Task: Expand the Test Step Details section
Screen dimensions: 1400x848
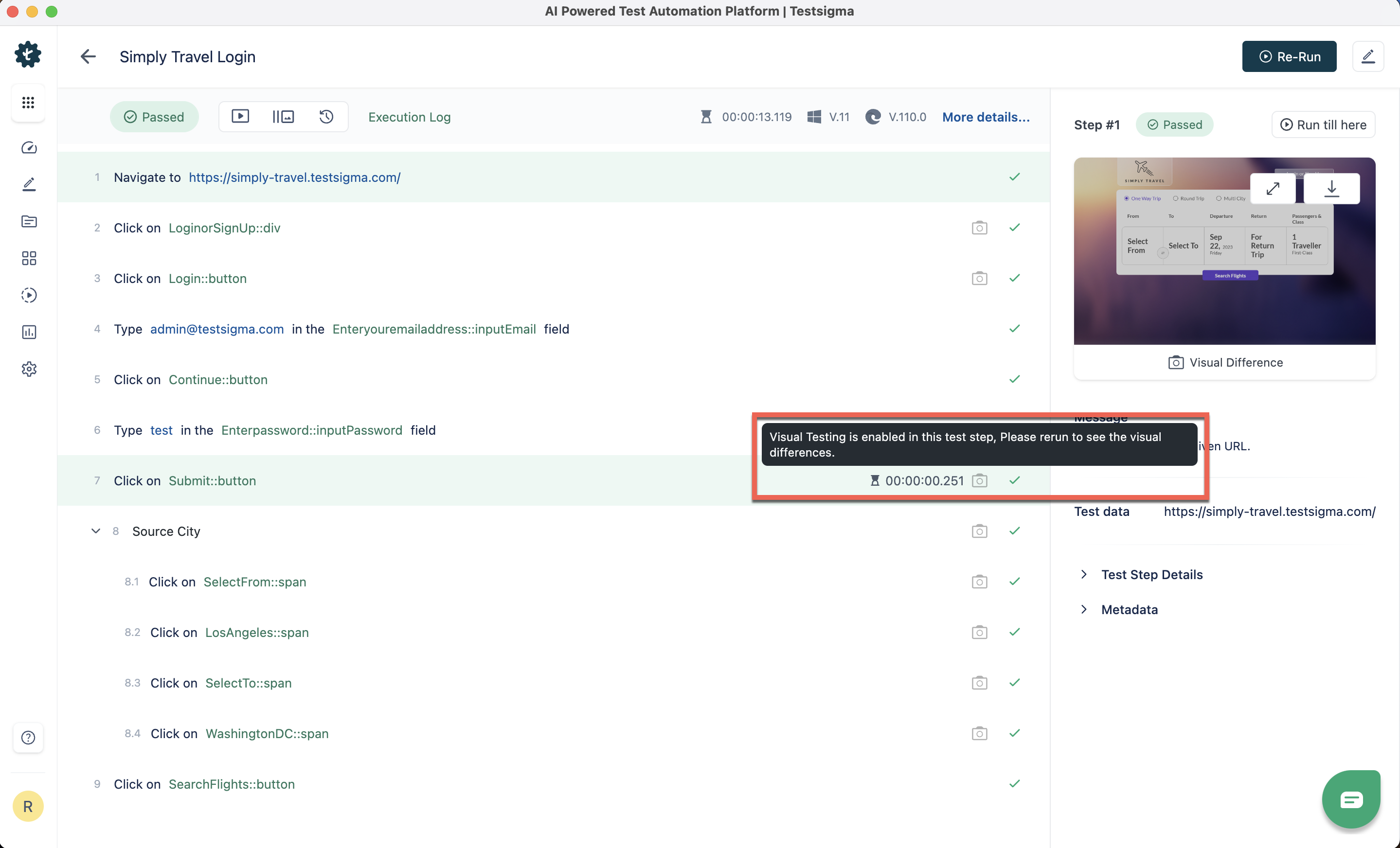Action: [1151, 574]
